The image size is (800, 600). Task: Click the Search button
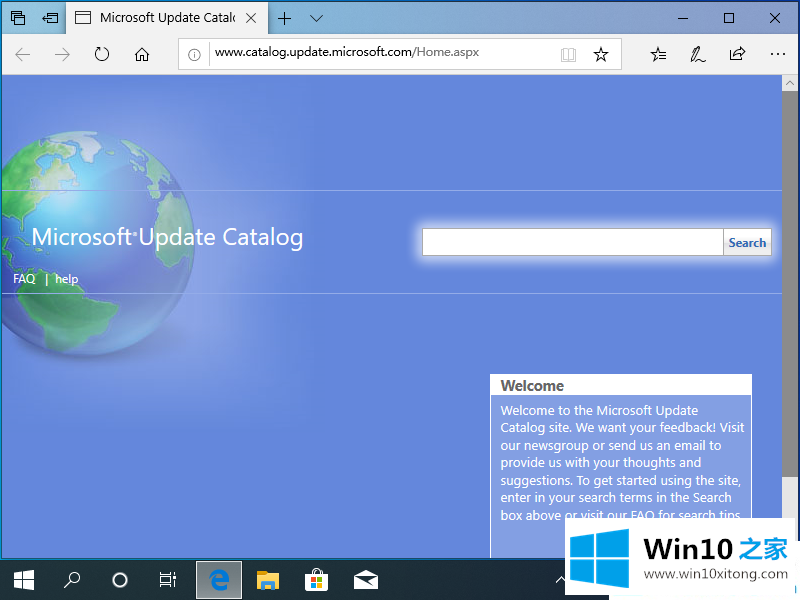[747, 242]
